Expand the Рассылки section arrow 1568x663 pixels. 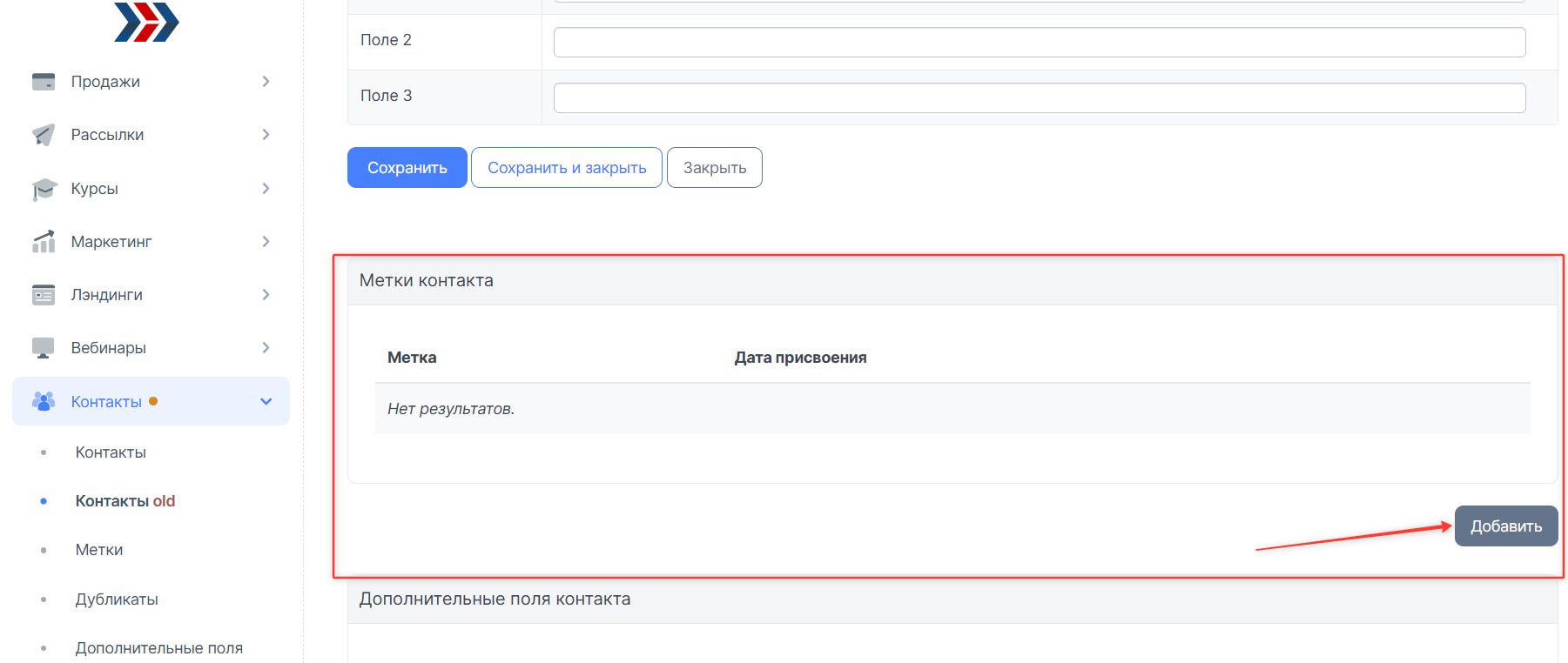266,135
